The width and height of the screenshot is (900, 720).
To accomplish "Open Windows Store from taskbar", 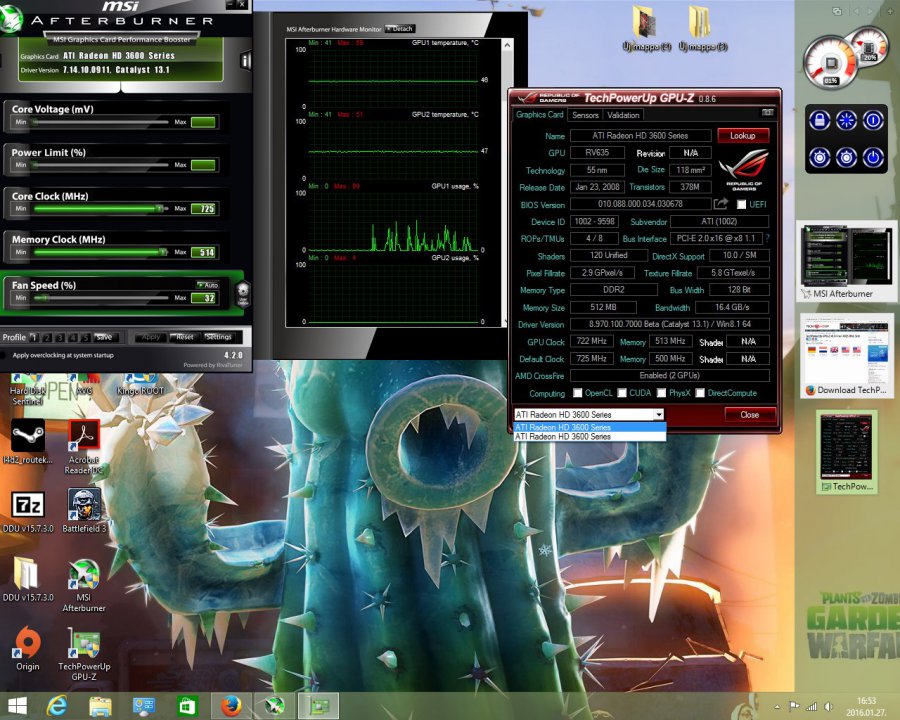I will 188,706.
